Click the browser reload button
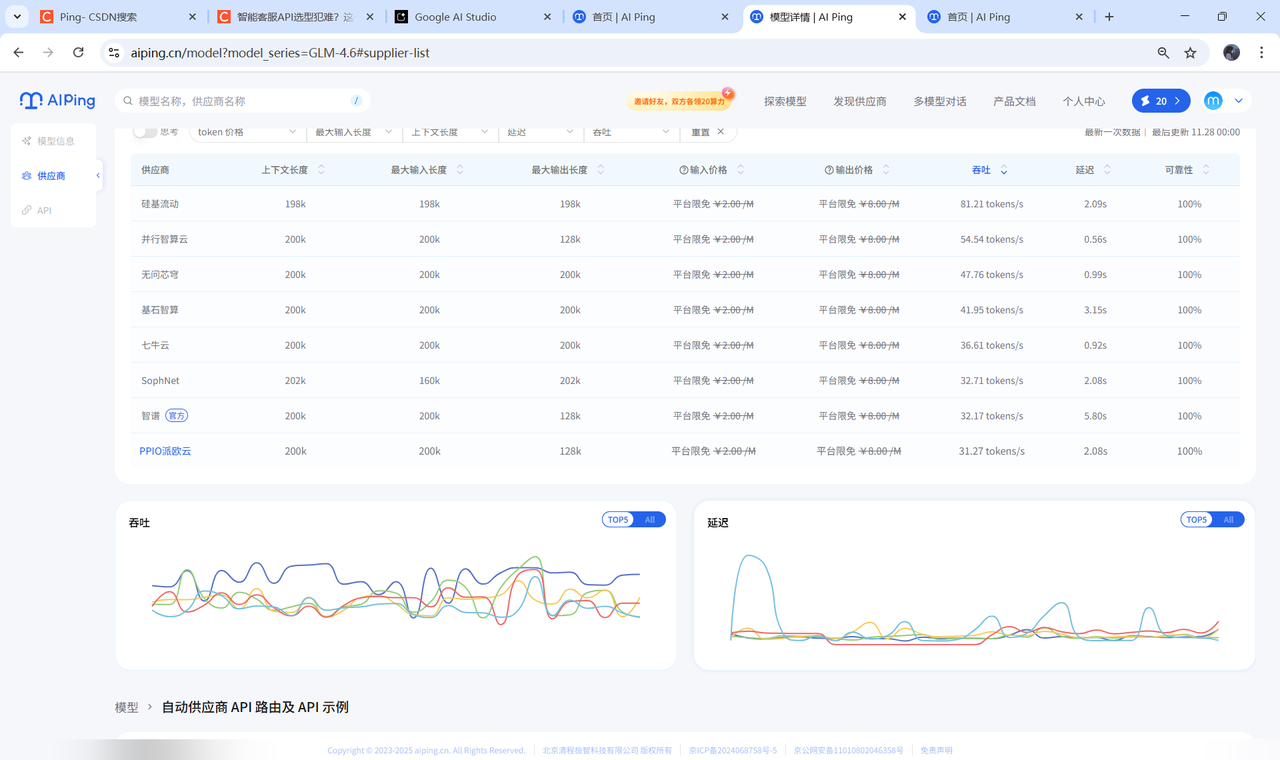 click(x=78, y=52)
